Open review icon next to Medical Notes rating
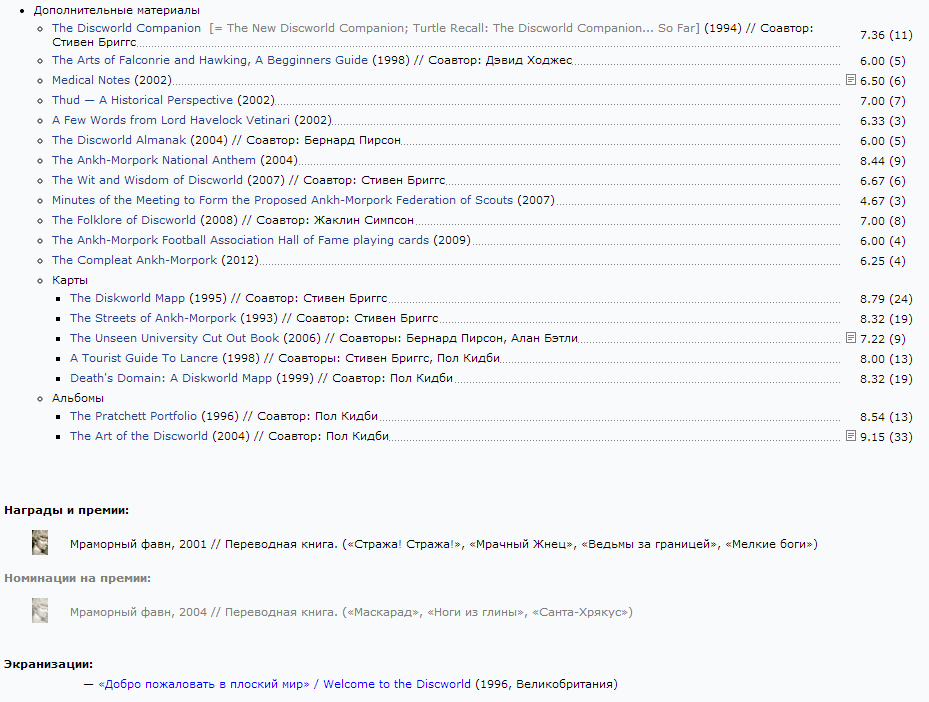The width and height of the screenshot is (929, 702). [851, 79]
